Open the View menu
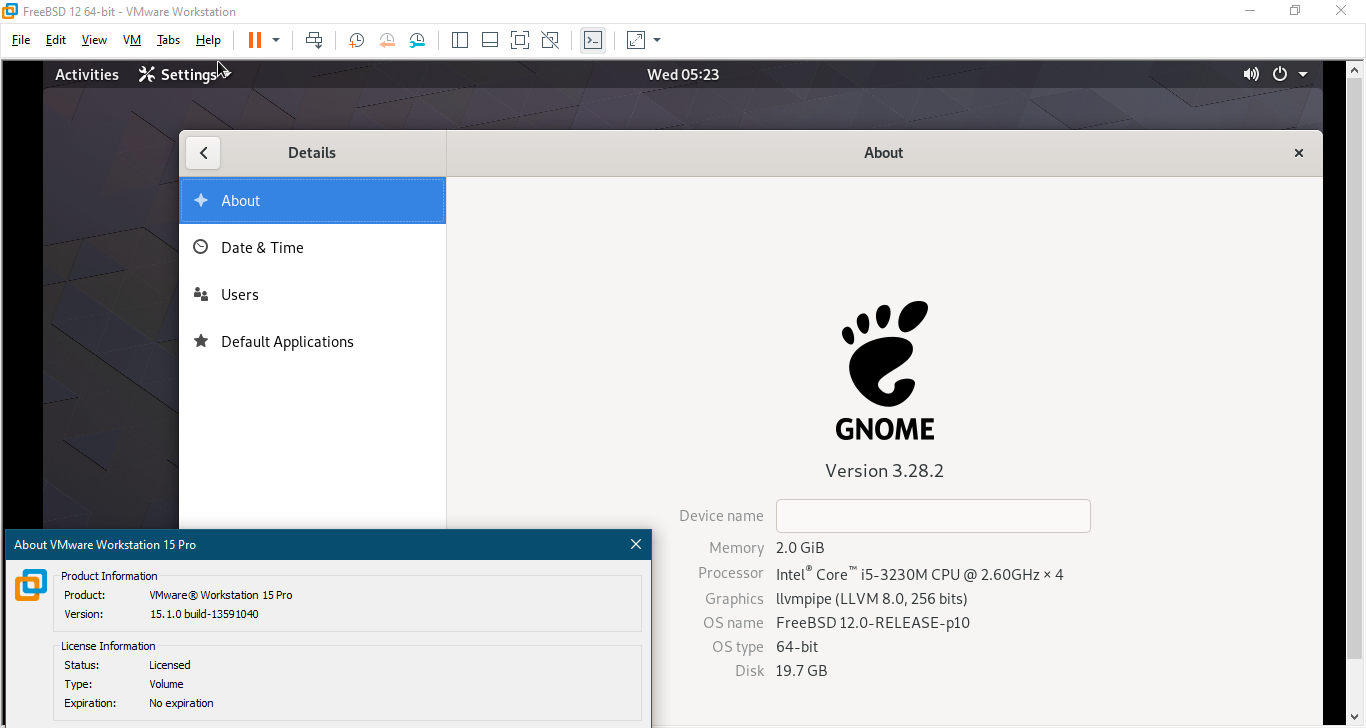This screenshot has height=728, width=1366. pyautogui.click(x=94, y=40)
